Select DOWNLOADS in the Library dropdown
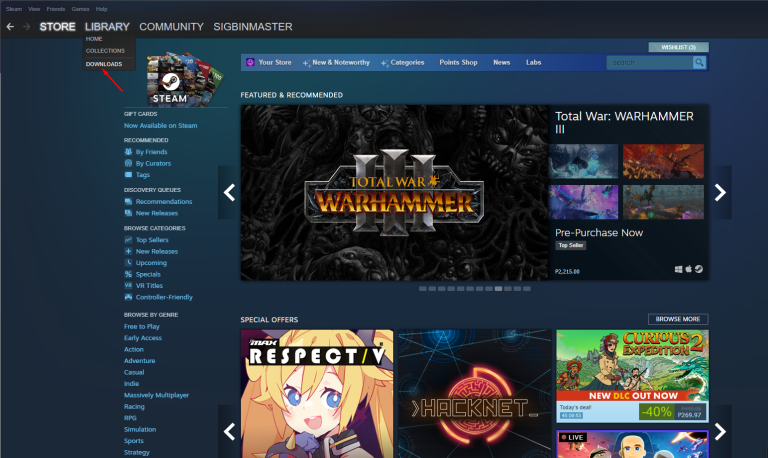Viewport: 768px width, 458px height. 104,64
